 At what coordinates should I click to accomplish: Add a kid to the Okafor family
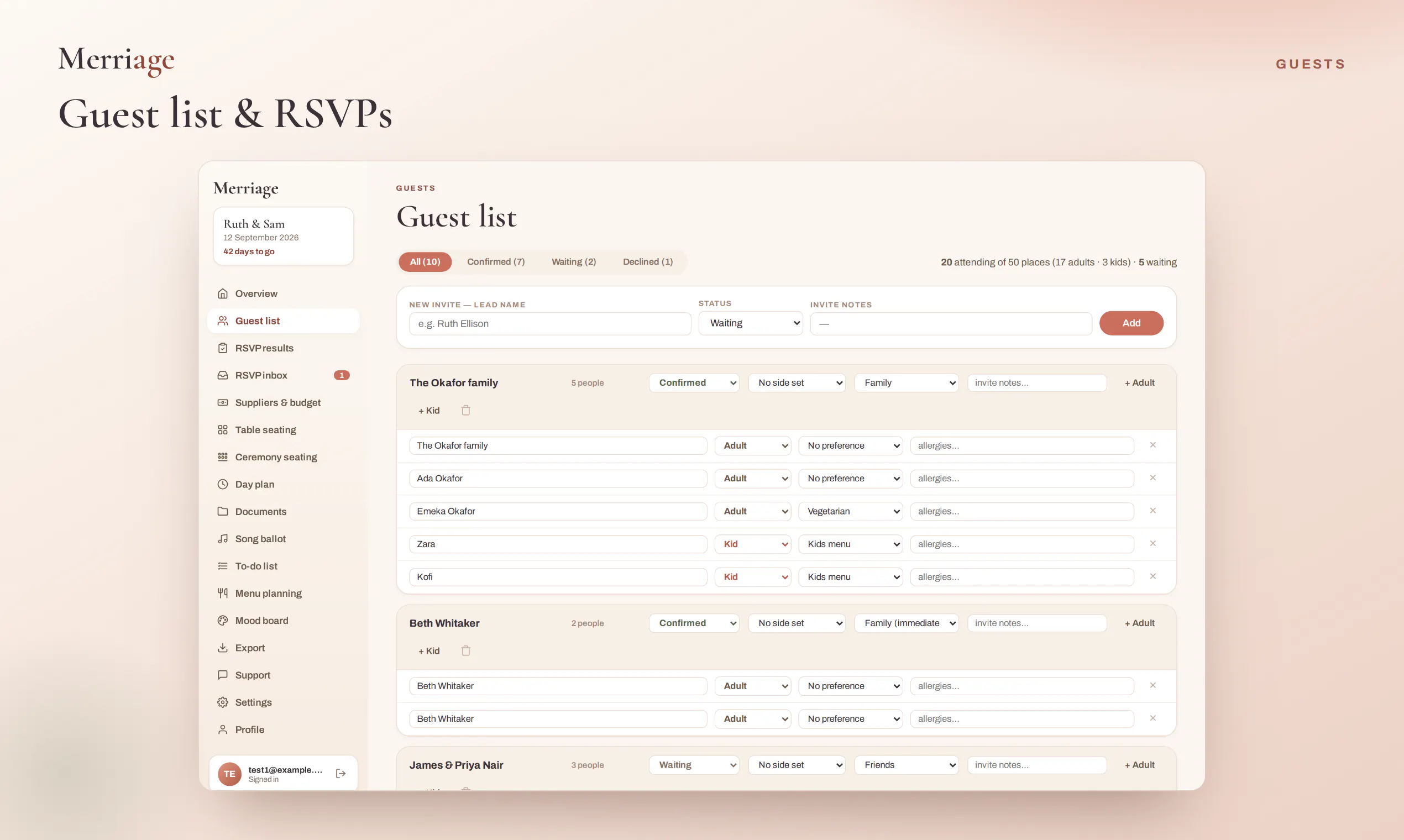click(x=428, y=411)
